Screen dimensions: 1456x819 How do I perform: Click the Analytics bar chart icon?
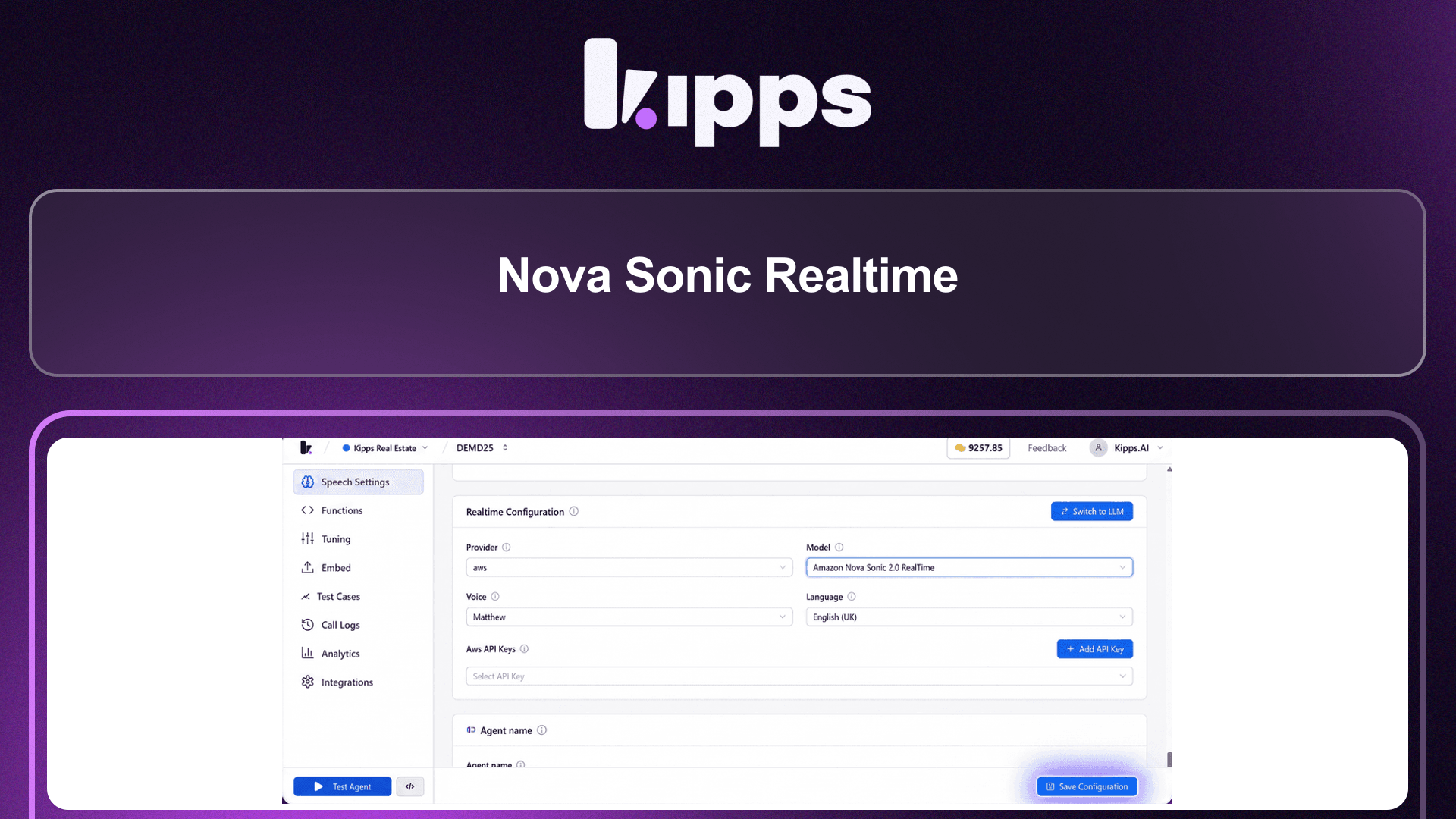coord(307,653)
